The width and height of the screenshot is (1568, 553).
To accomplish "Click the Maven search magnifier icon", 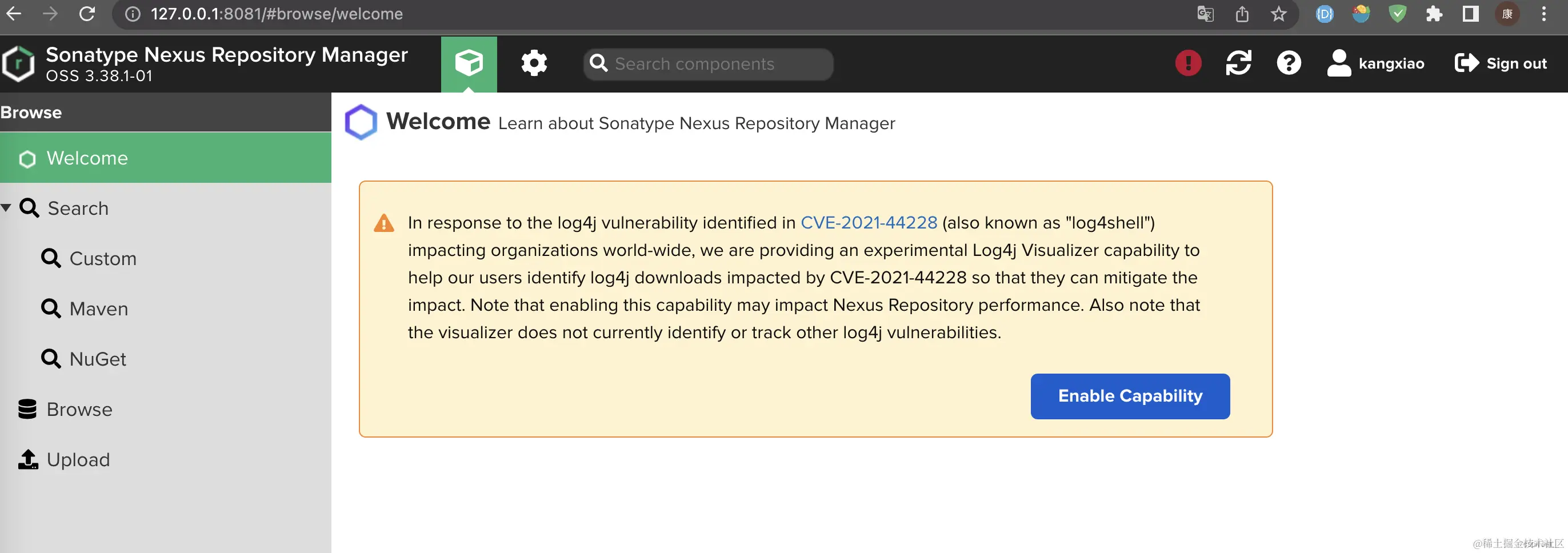I will coord(50,309).
